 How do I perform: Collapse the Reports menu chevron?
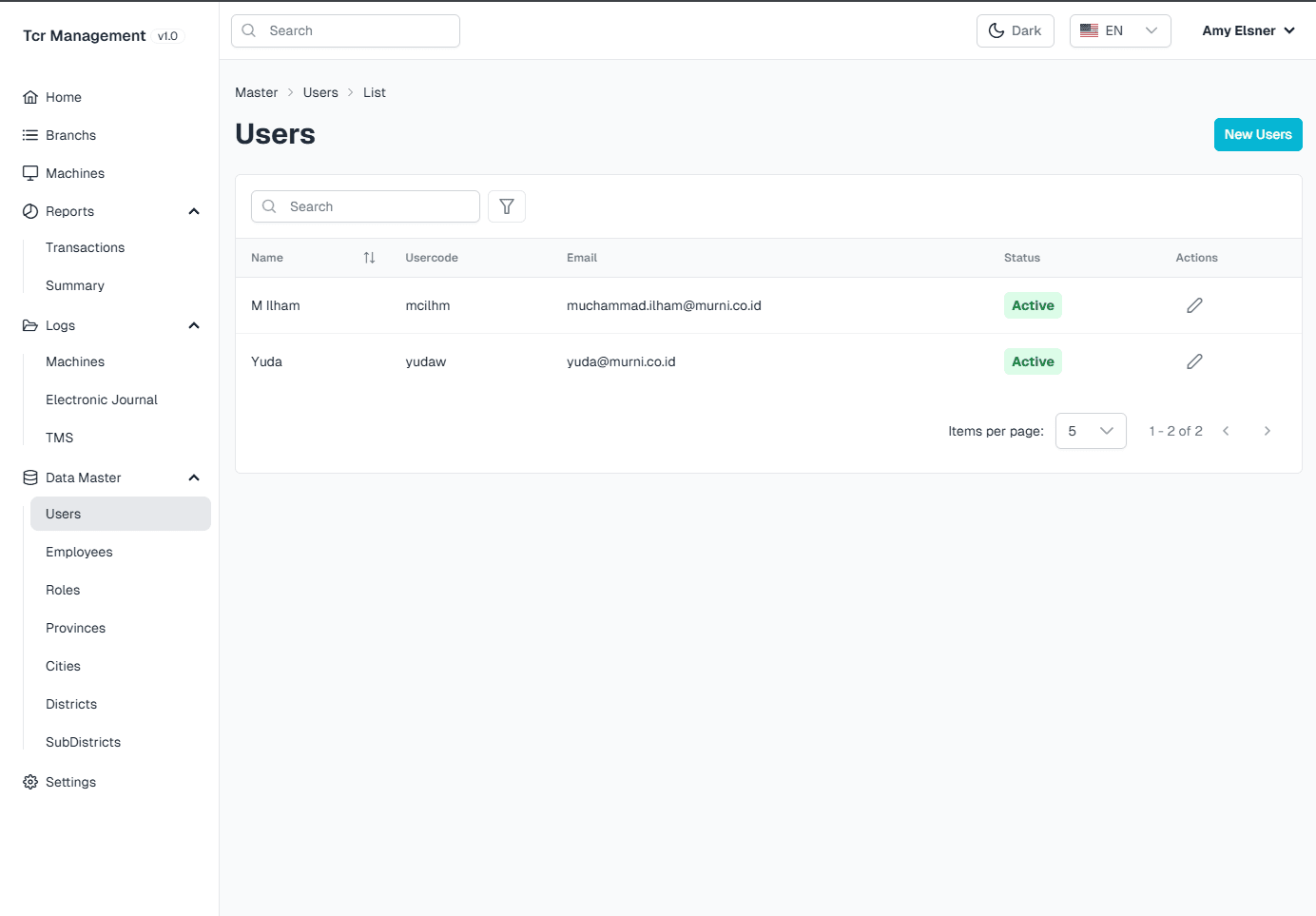pos(194,211)
